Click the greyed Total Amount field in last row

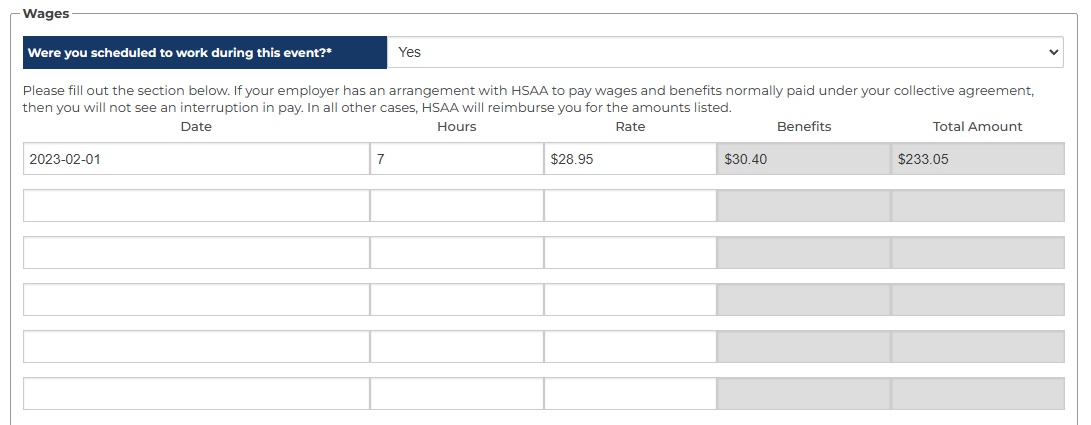coord(978,394)
